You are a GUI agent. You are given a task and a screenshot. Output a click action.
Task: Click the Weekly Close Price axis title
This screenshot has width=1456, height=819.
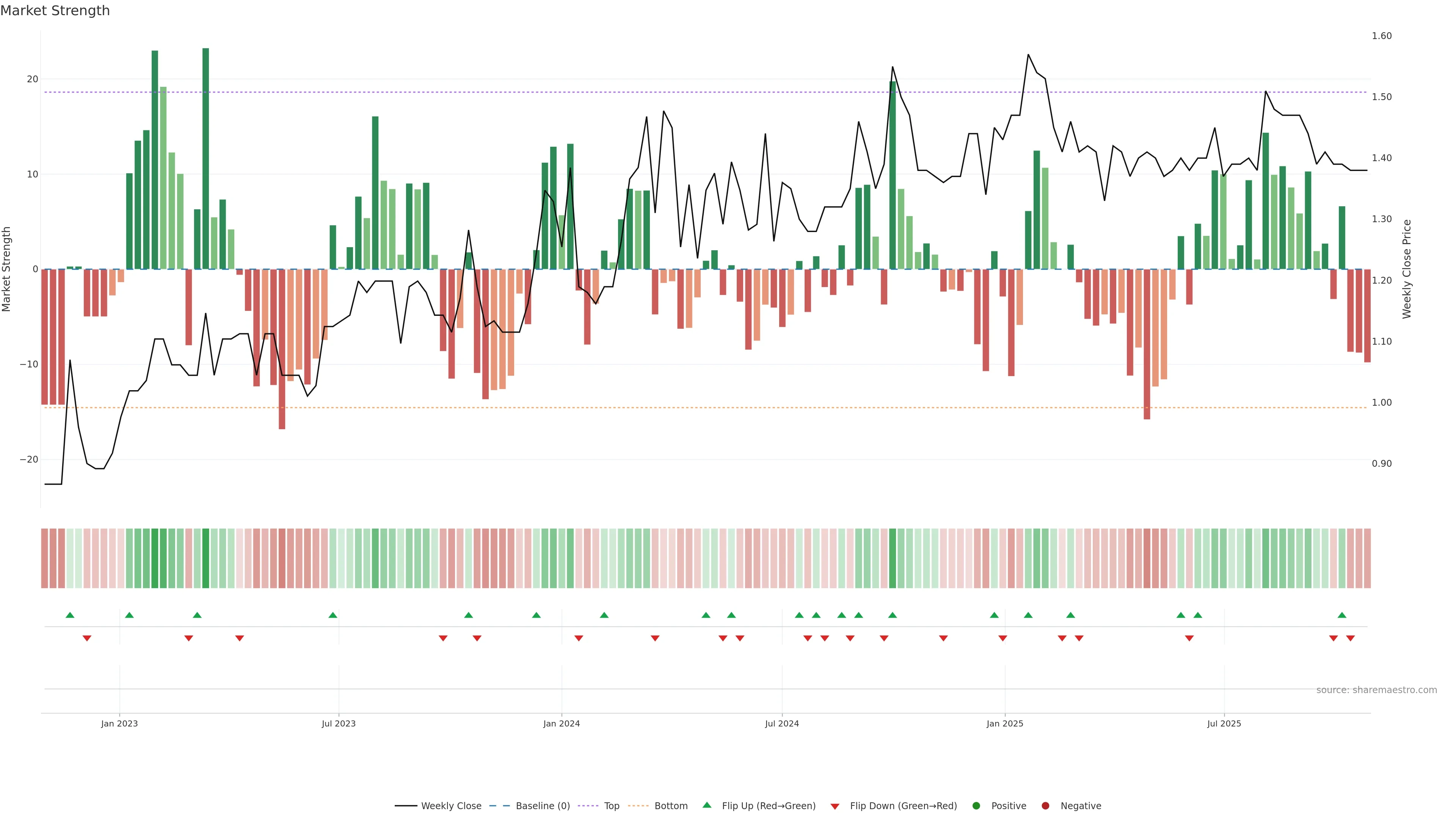[1407, 269]
